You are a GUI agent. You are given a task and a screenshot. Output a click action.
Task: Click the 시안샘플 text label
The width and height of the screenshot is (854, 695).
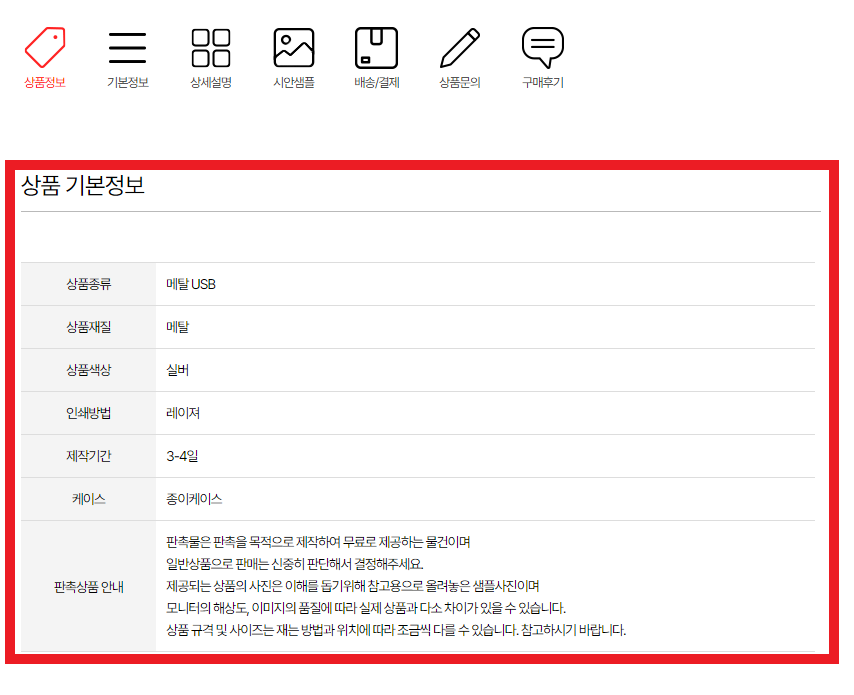294,83
